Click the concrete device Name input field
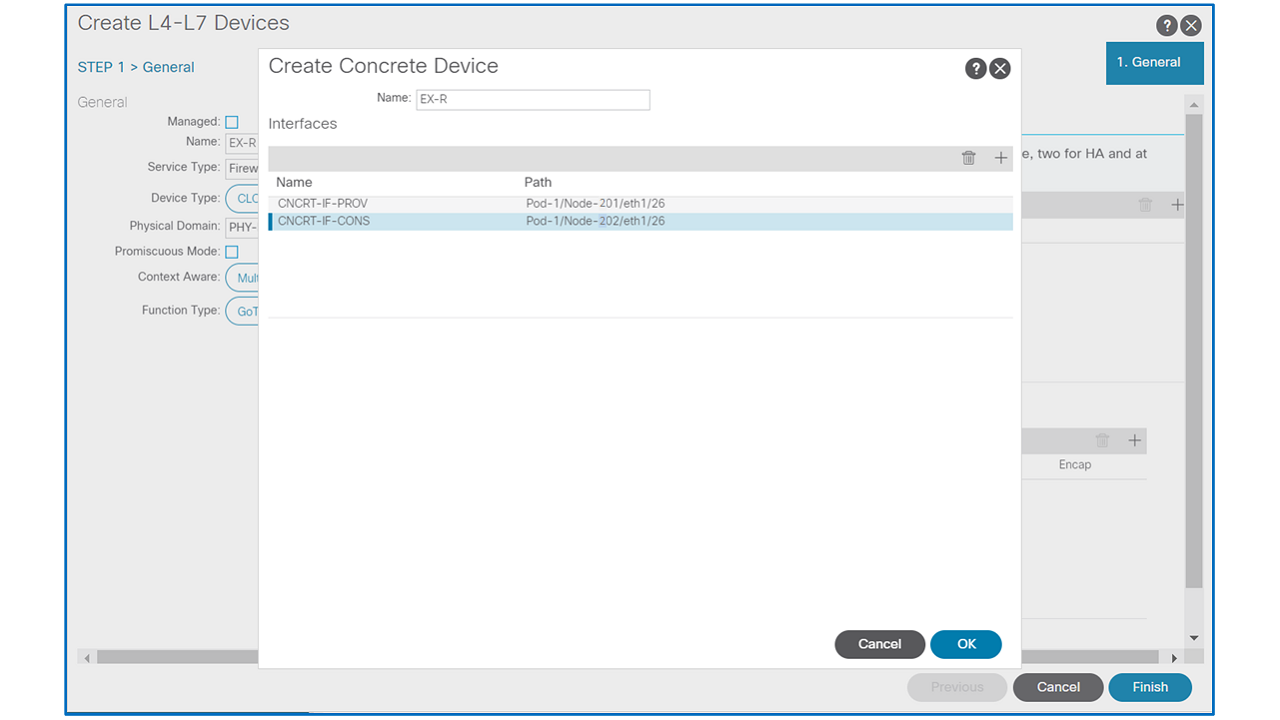 point(532,100)
